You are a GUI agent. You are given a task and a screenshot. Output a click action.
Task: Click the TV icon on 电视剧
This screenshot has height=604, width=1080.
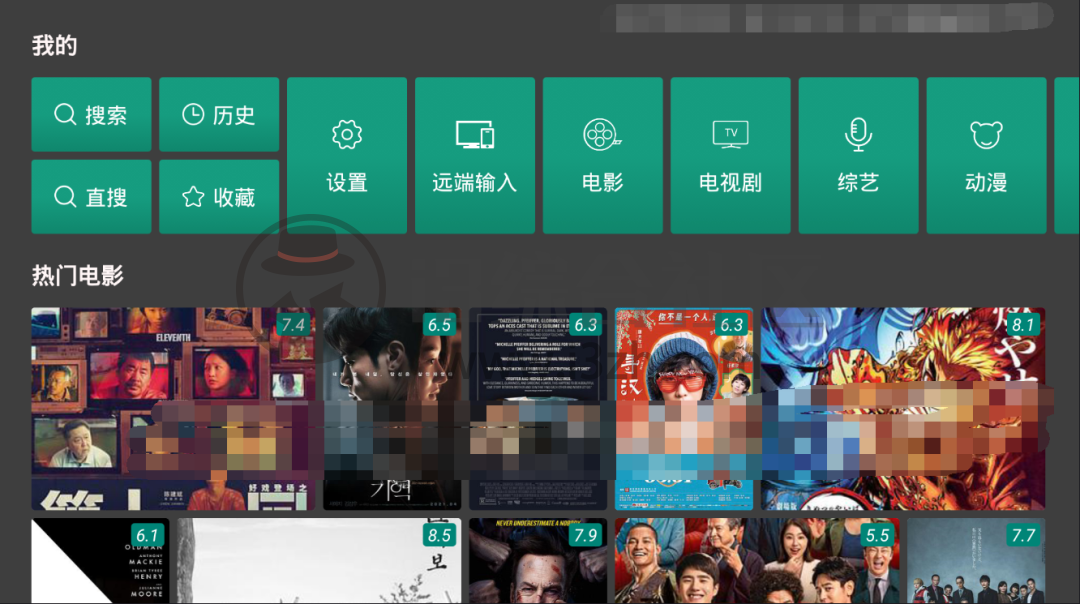[x=730, y=134]
